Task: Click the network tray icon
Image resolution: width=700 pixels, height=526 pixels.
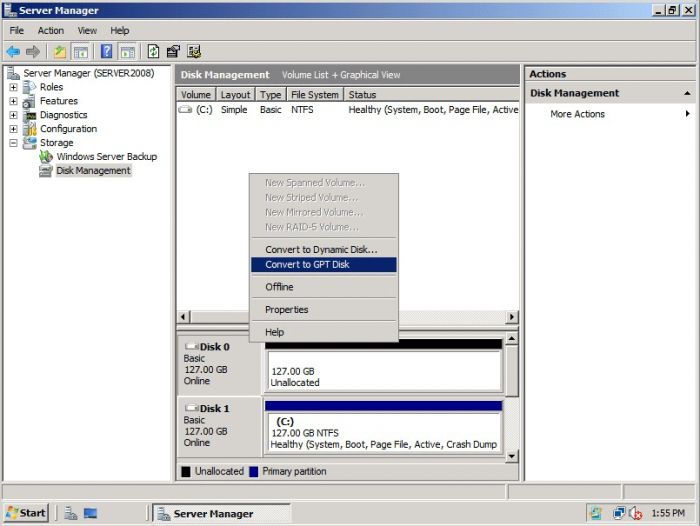Action: 619,513
